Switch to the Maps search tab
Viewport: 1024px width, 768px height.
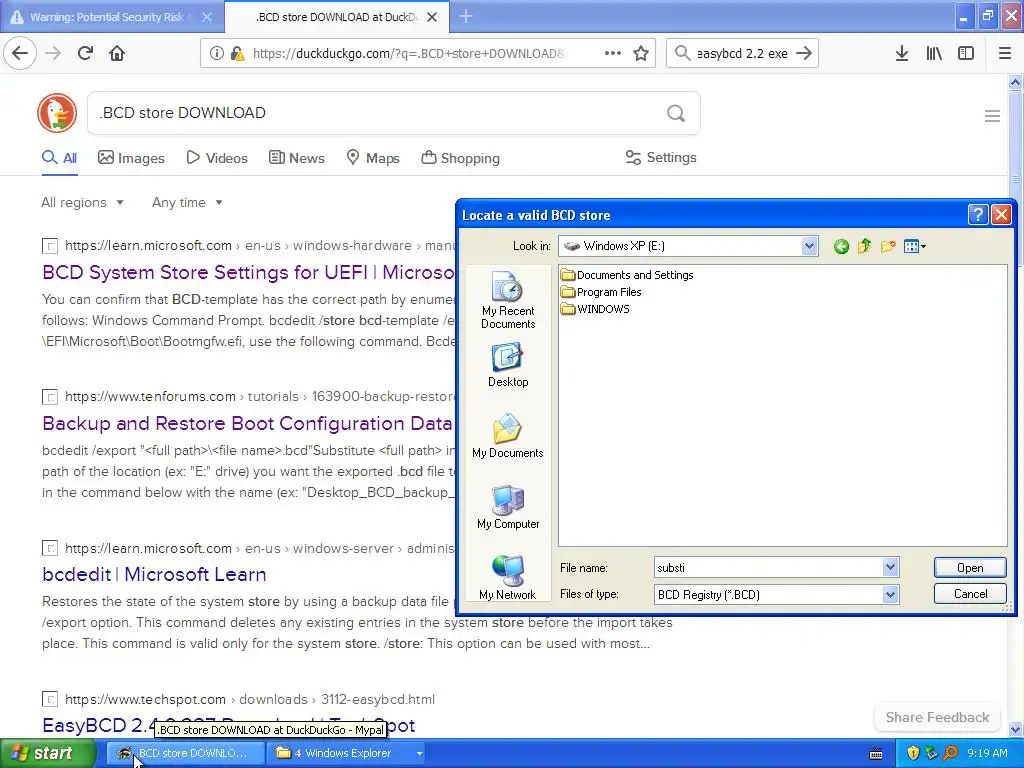point(373,158)
